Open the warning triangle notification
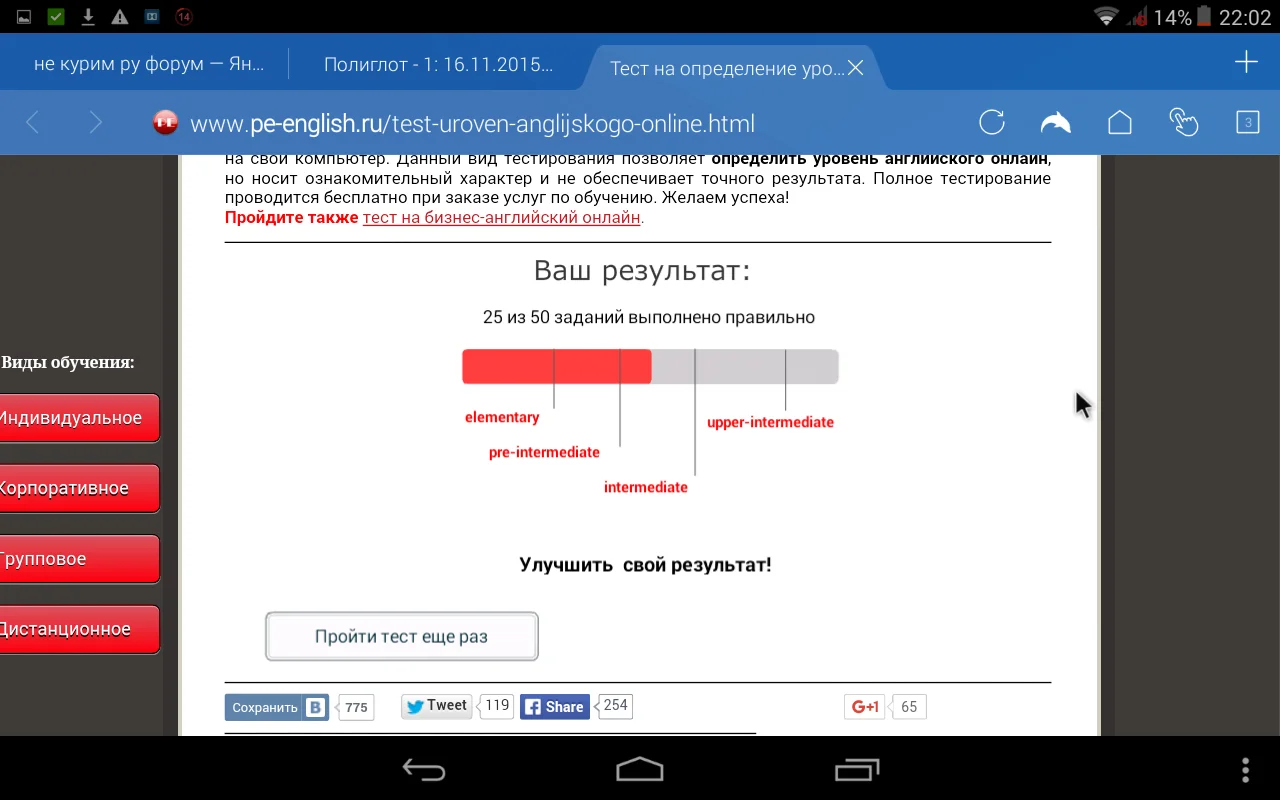The image size is (1280, 800). tap(120, 17)
